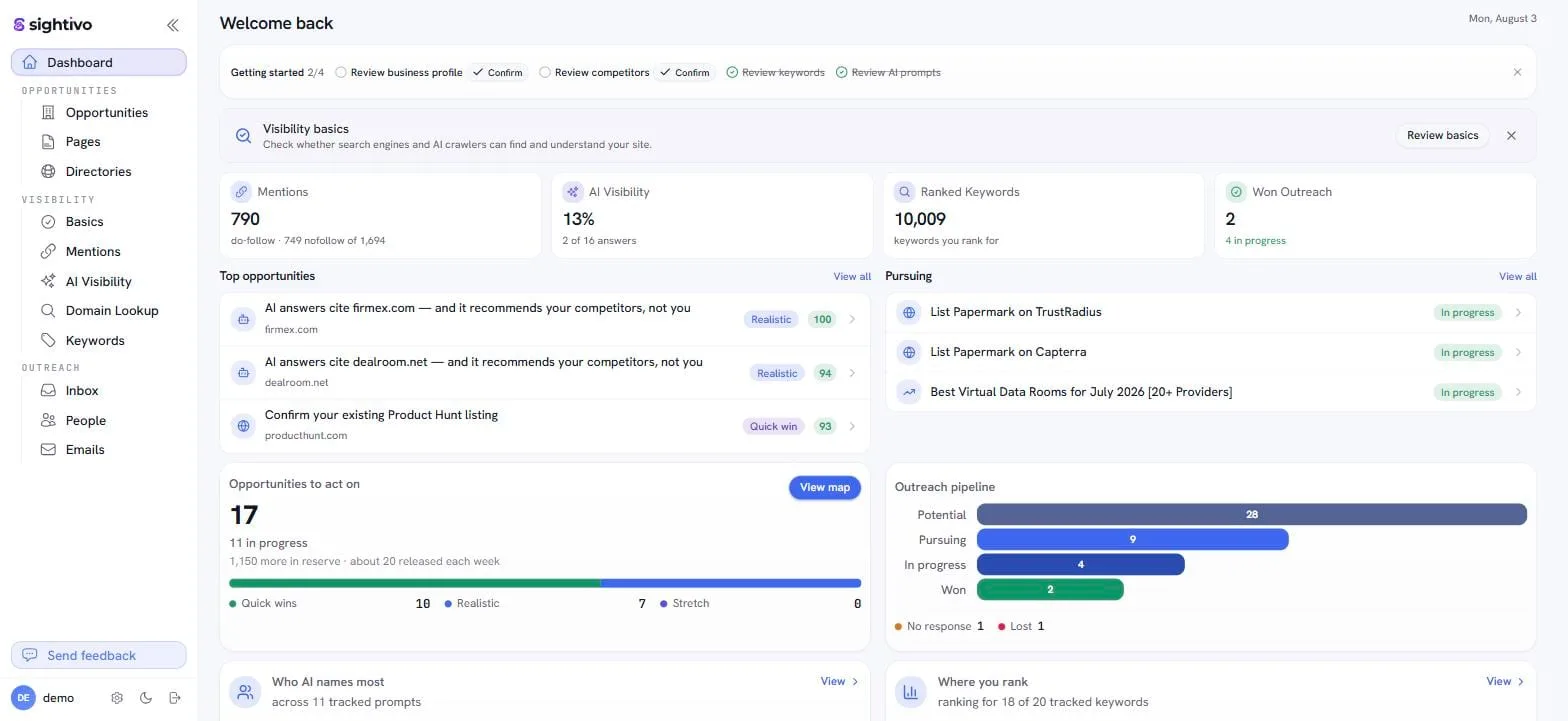Click the Send feedback button
This screenshot has height=721, width=1568.
click(x=99, y=655)
